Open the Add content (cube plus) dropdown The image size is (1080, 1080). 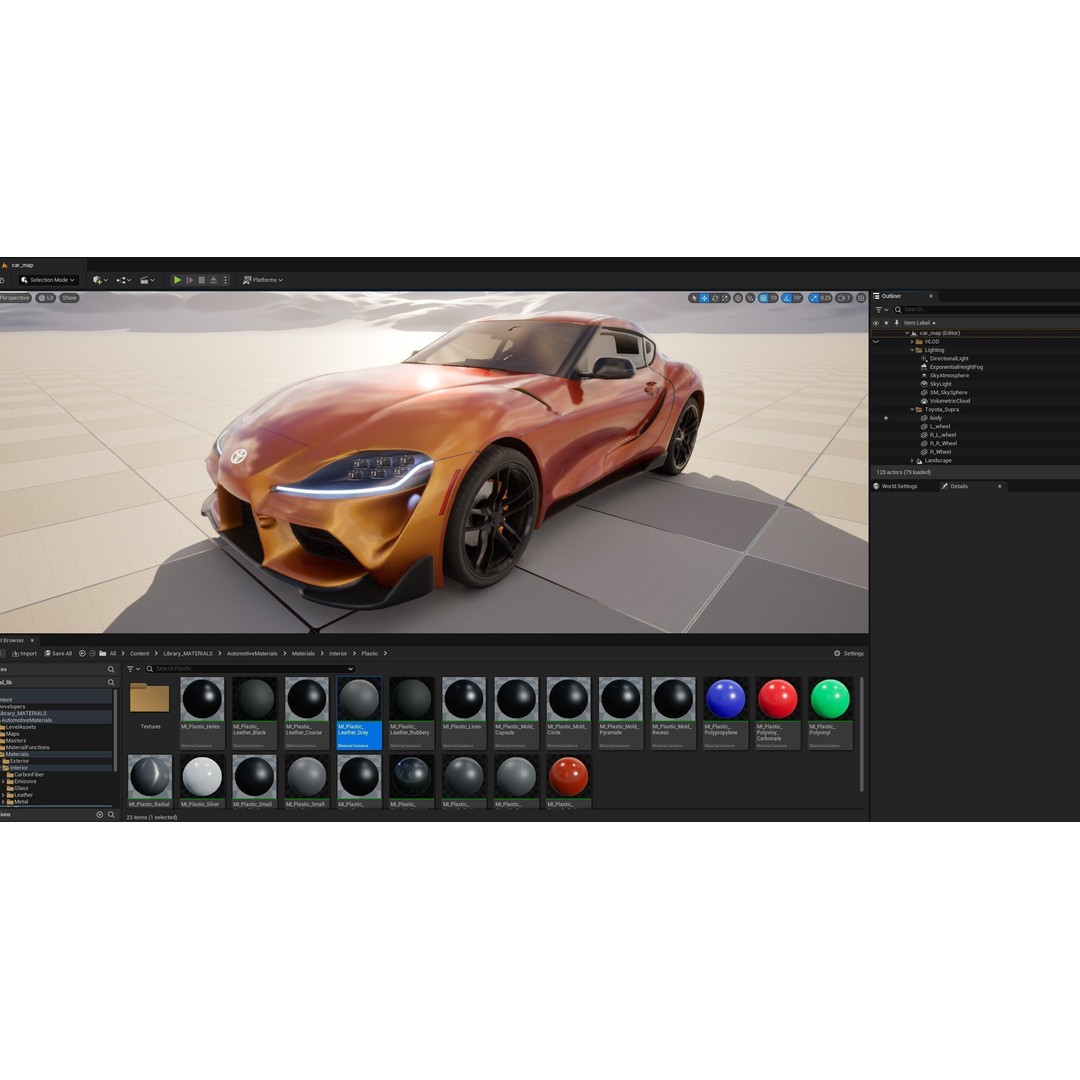[x=100, y=280]
